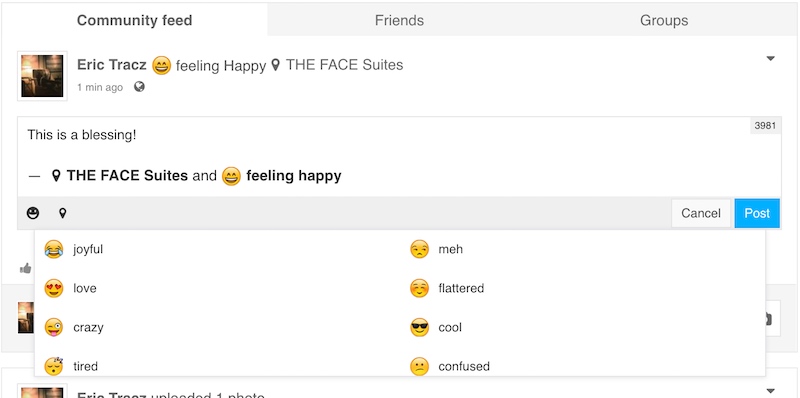Pick the cool sunglasses emoji

pos(419,327)
